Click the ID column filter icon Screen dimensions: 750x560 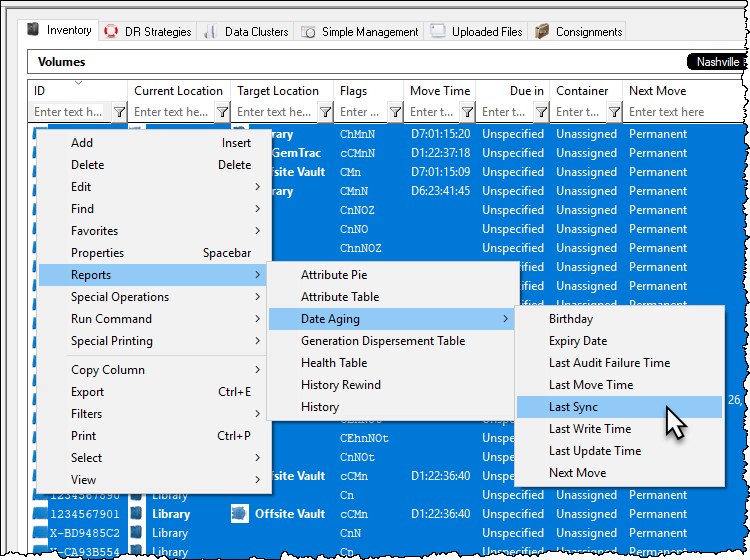tap(119, 112)
